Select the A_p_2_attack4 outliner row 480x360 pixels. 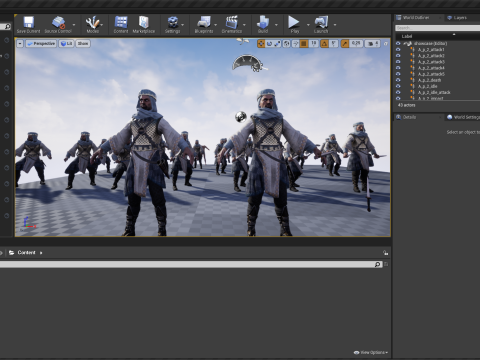click(x=438, y=68)
